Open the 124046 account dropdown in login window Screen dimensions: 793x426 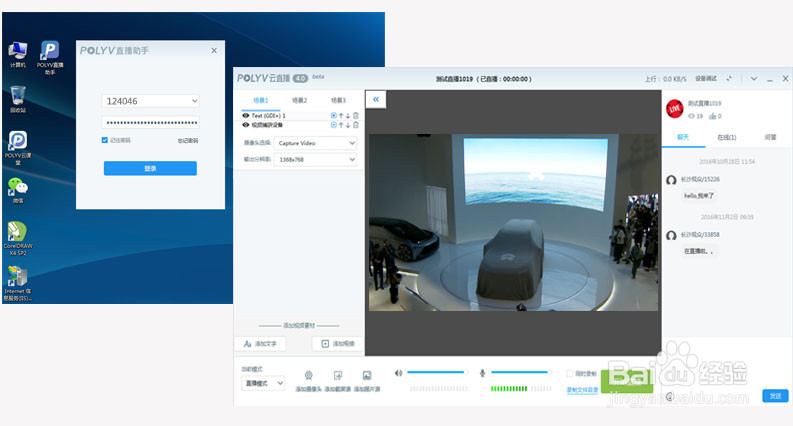click(150, 101)
